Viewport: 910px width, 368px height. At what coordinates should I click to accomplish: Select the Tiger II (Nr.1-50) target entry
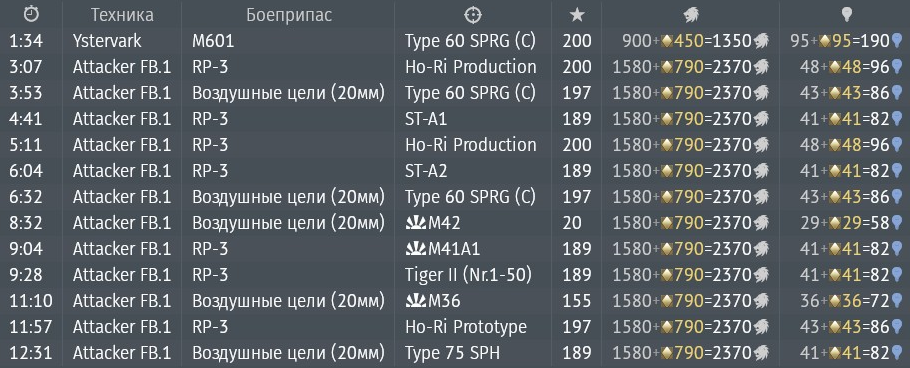[468, 275]
